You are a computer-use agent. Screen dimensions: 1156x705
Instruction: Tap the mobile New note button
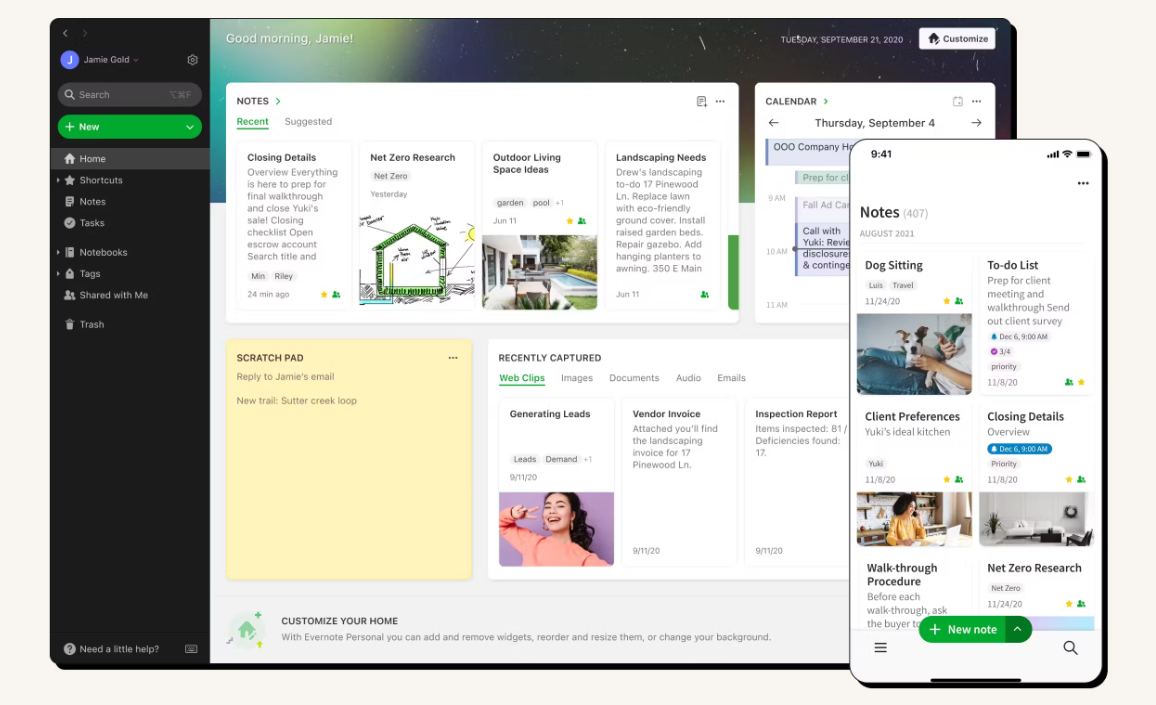click(962, 629)
